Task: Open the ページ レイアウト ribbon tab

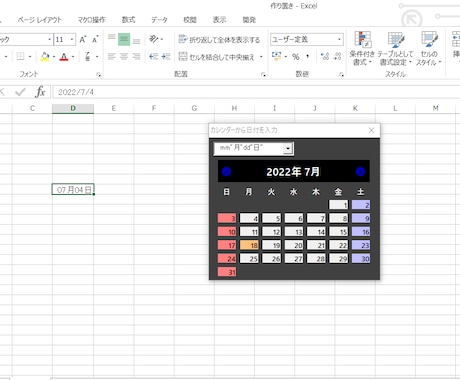Action: point(40,20)
